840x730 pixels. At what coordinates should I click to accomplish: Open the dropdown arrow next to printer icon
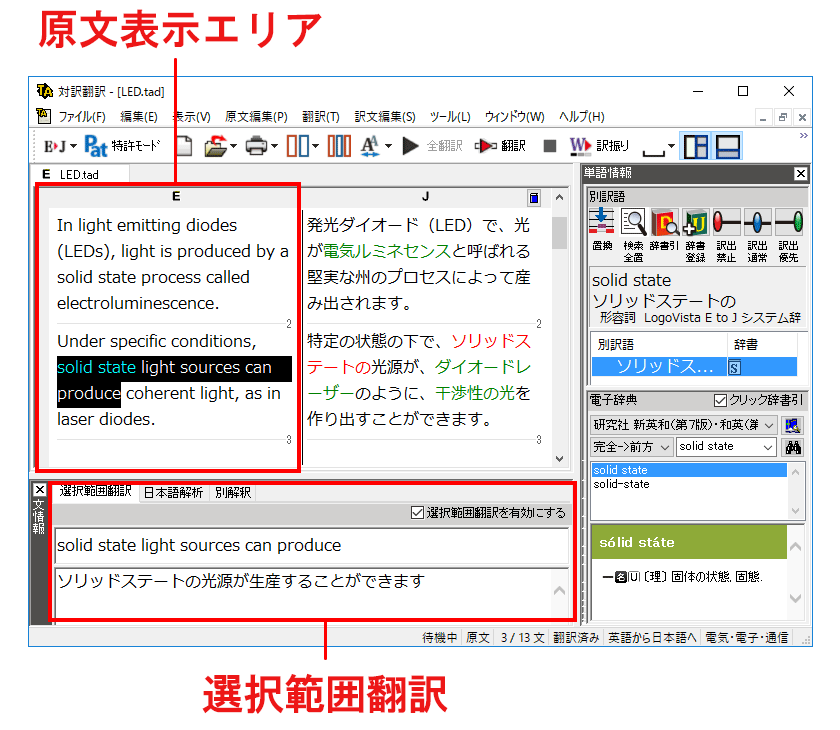coord(274,146)
